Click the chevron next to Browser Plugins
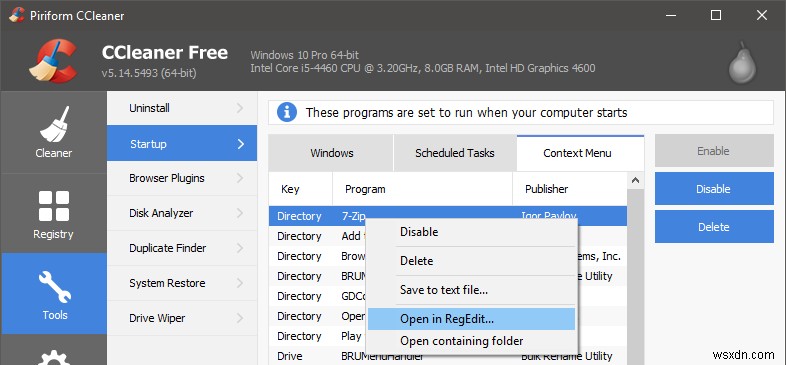Image resolution: width=786 pixels, height=365 pixels. coord(240,178)
